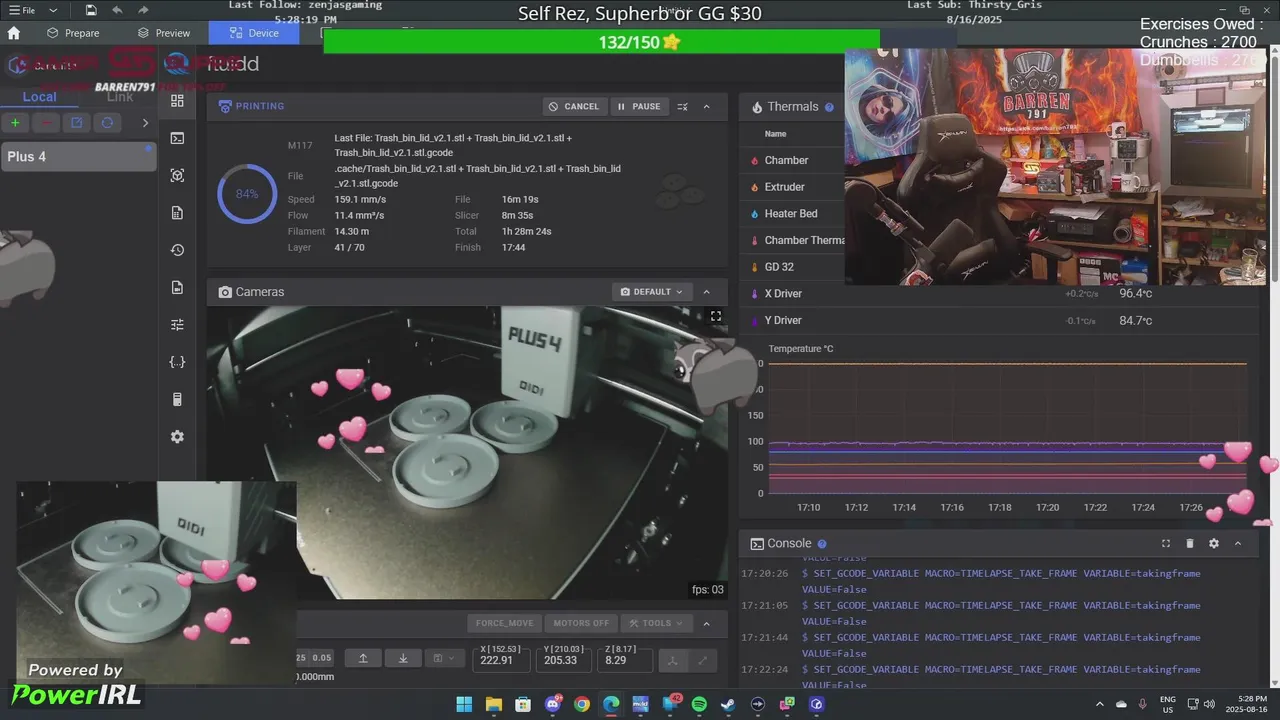
Task: Select the Local printers tab
Action: [x=40, y=97]
